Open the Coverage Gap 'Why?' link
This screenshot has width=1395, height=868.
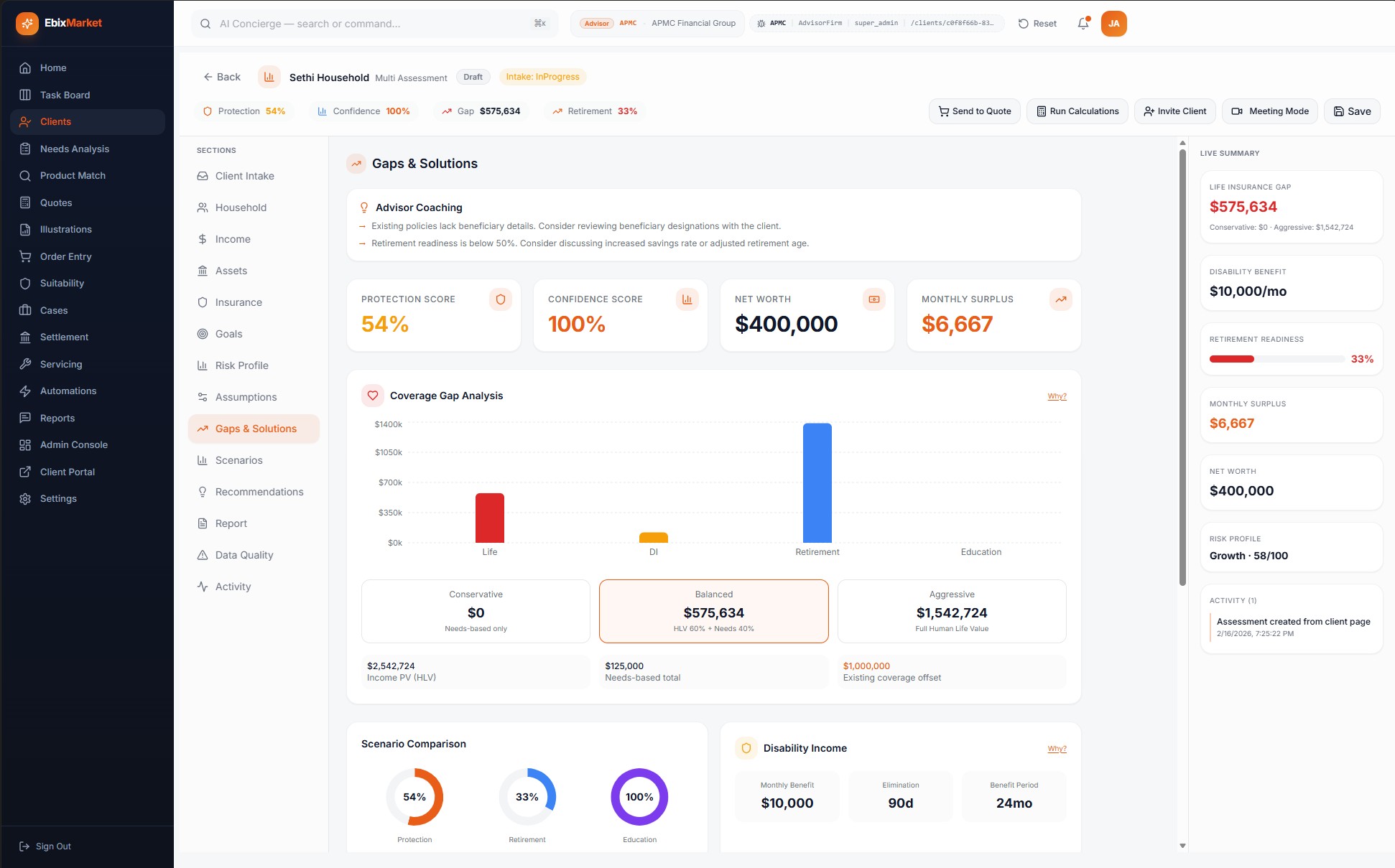click(1057, 396)
